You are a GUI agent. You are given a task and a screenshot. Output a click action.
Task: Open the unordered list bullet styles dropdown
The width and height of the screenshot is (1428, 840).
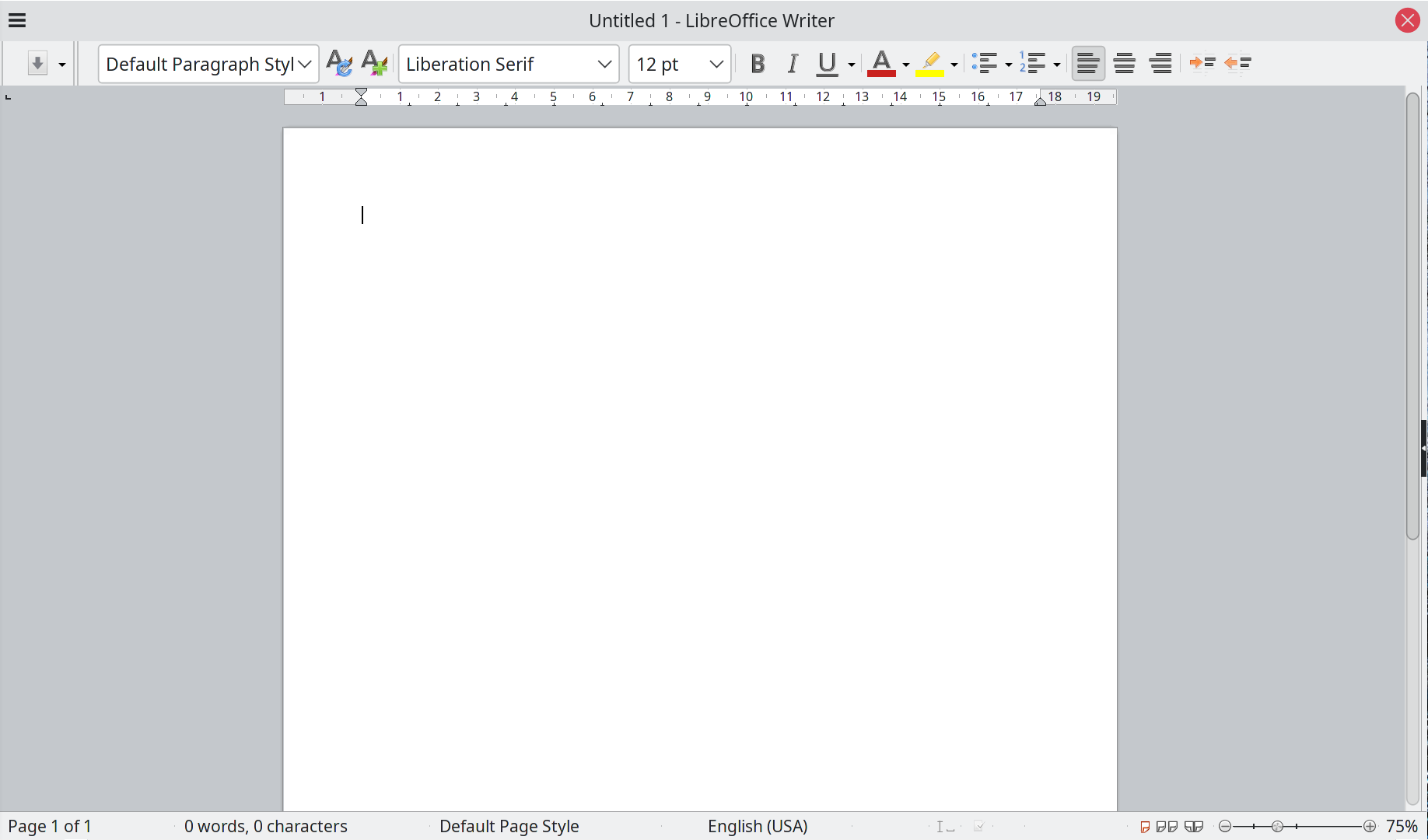1009,65
